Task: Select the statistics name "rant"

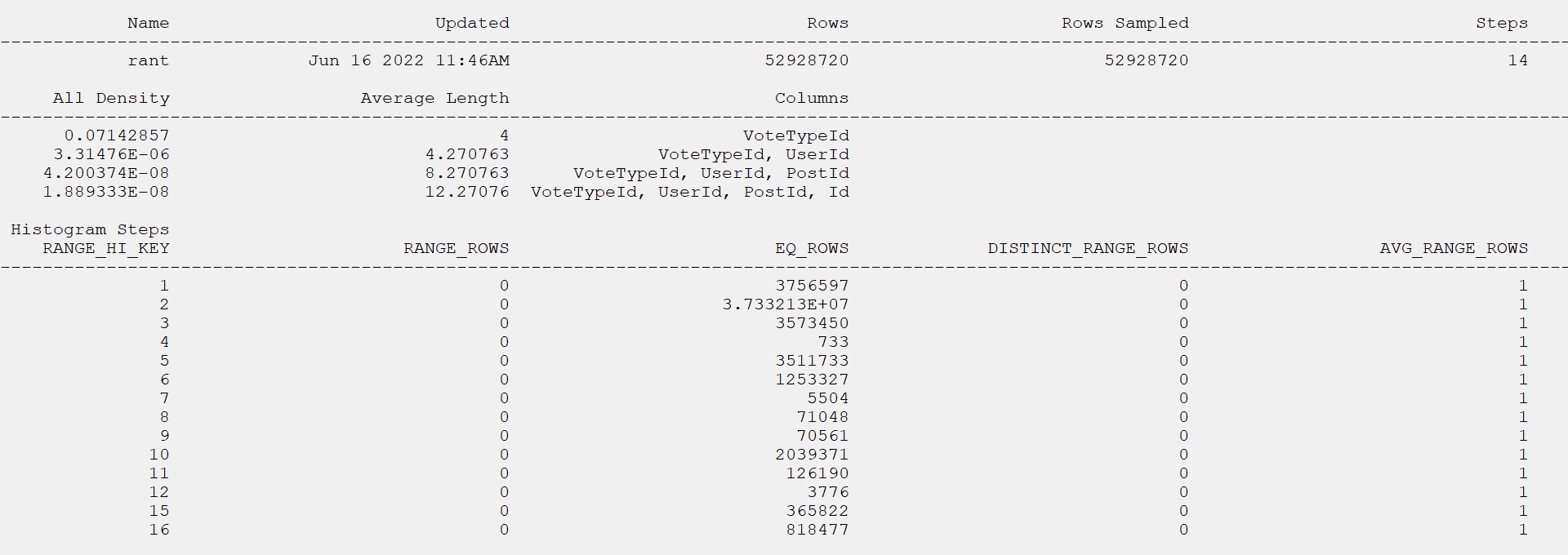Action: 149,60
